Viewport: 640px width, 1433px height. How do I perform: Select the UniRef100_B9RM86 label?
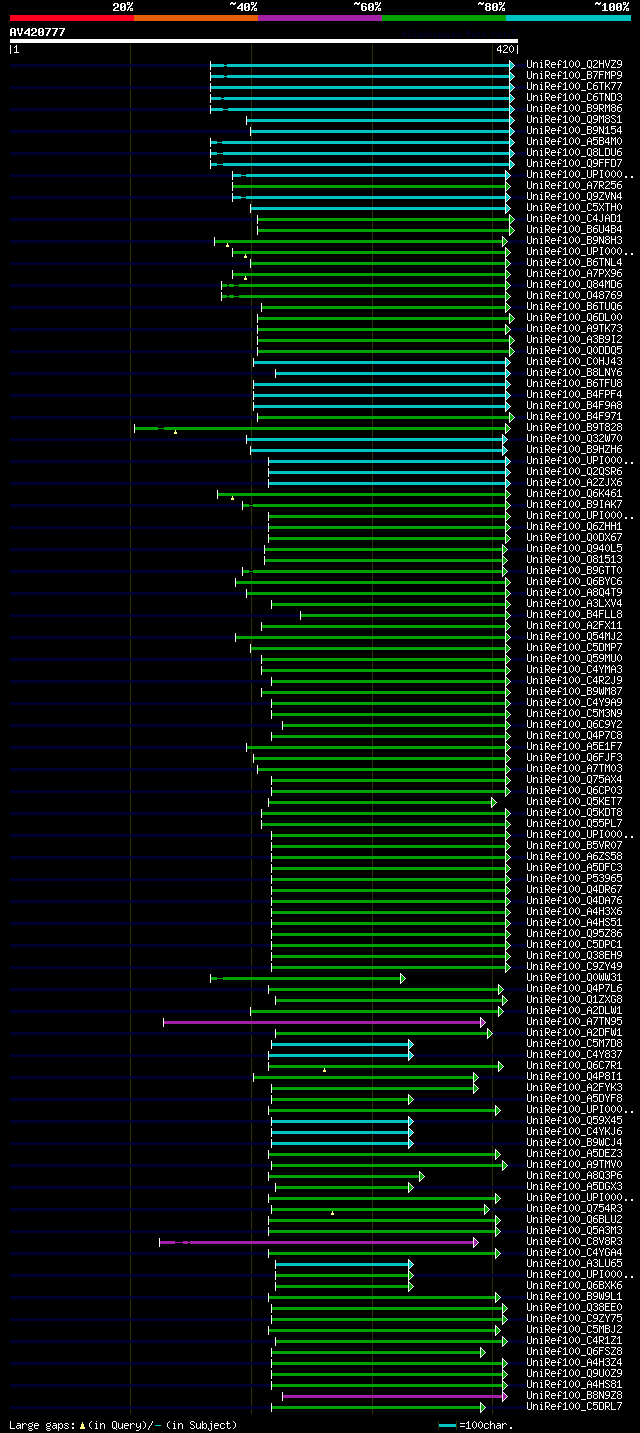(574, 109)
